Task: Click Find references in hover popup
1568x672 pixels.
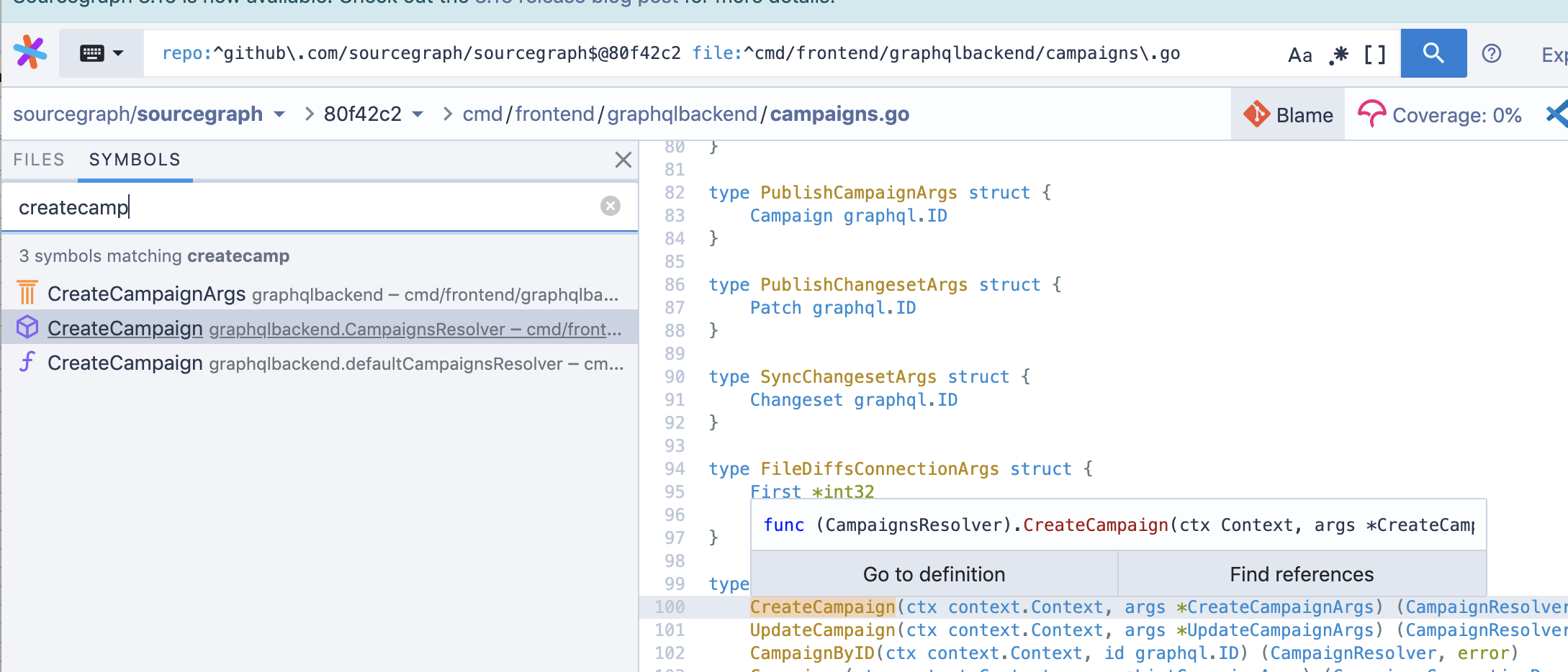Action: tap(1302, 574)
